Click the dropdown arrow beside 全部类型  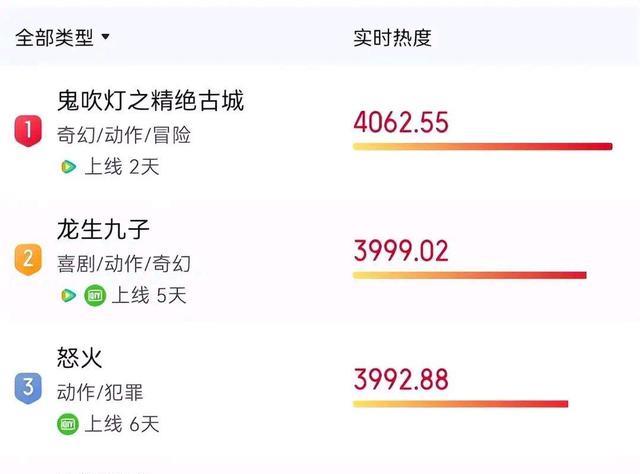click(105, 37)
